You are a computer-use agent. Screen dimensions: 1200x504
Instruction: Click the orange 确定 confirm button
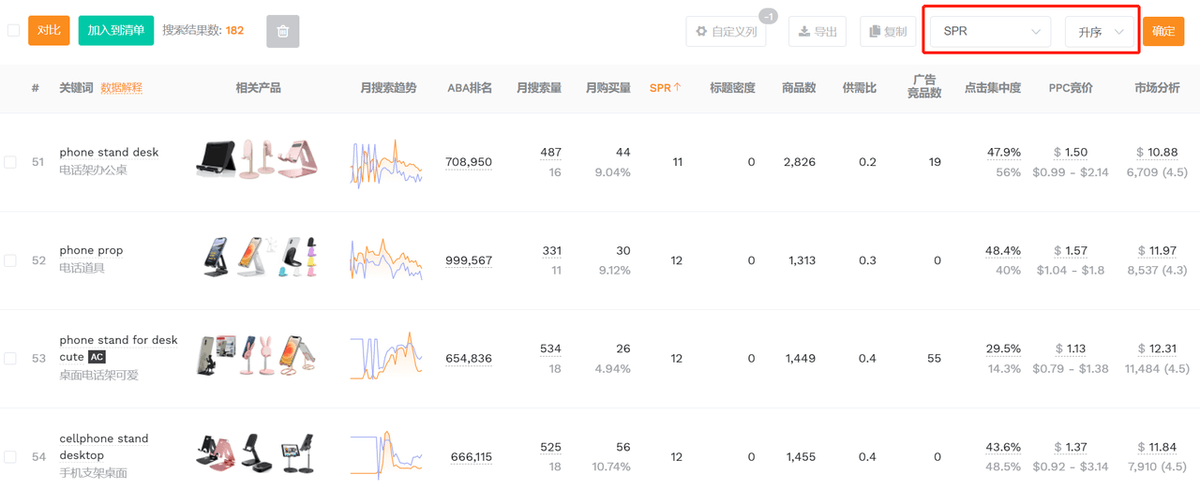(1163, 31)
